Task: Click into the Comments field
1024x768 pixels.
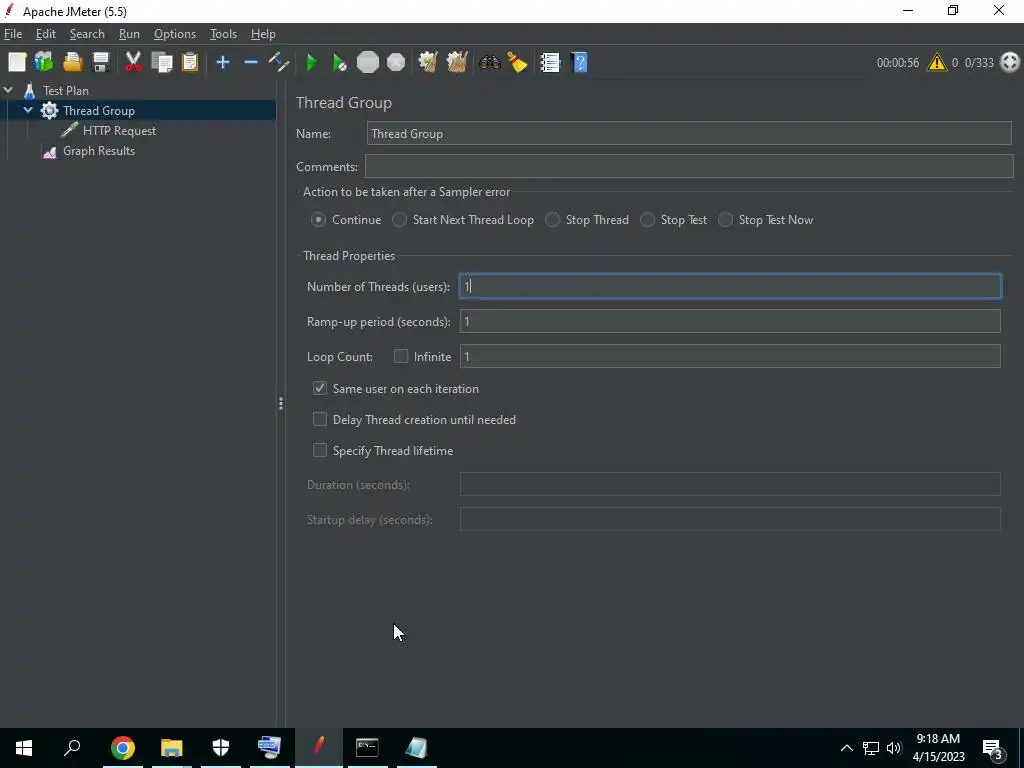Action: click(x=689, y=166)
